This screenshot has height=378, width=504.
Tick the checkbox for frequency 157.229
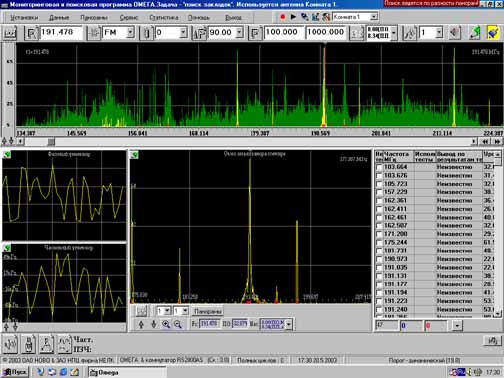[379, 192]
